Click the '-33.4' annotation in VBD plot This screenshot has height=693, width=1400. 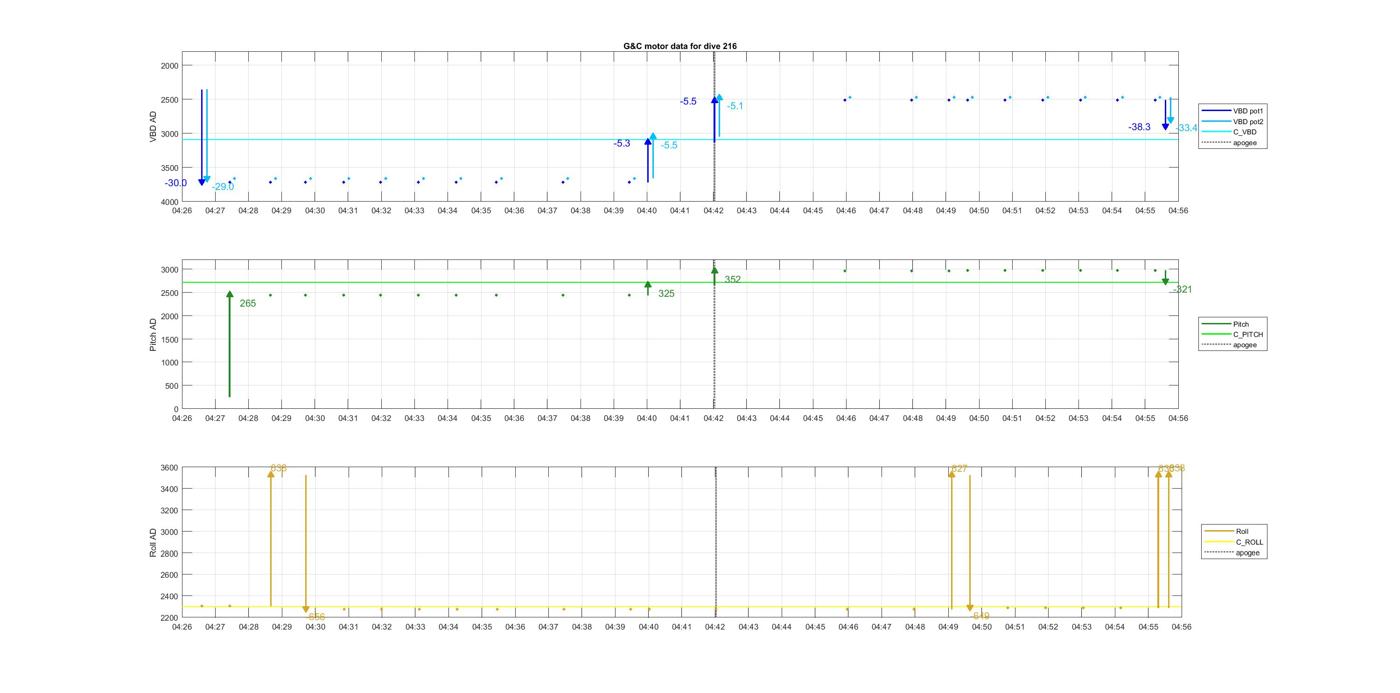tap(1186, 128)
